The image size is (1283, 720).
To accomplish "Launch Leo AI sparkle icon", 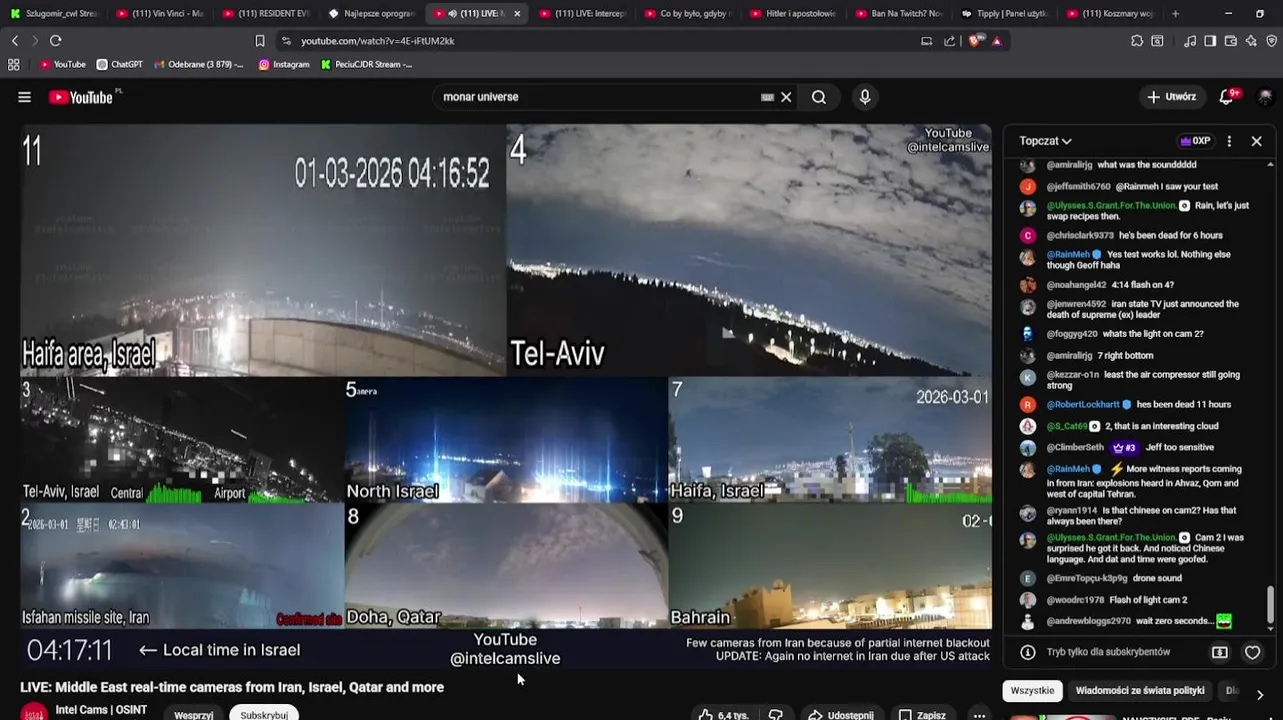I will coord(1251,41).
